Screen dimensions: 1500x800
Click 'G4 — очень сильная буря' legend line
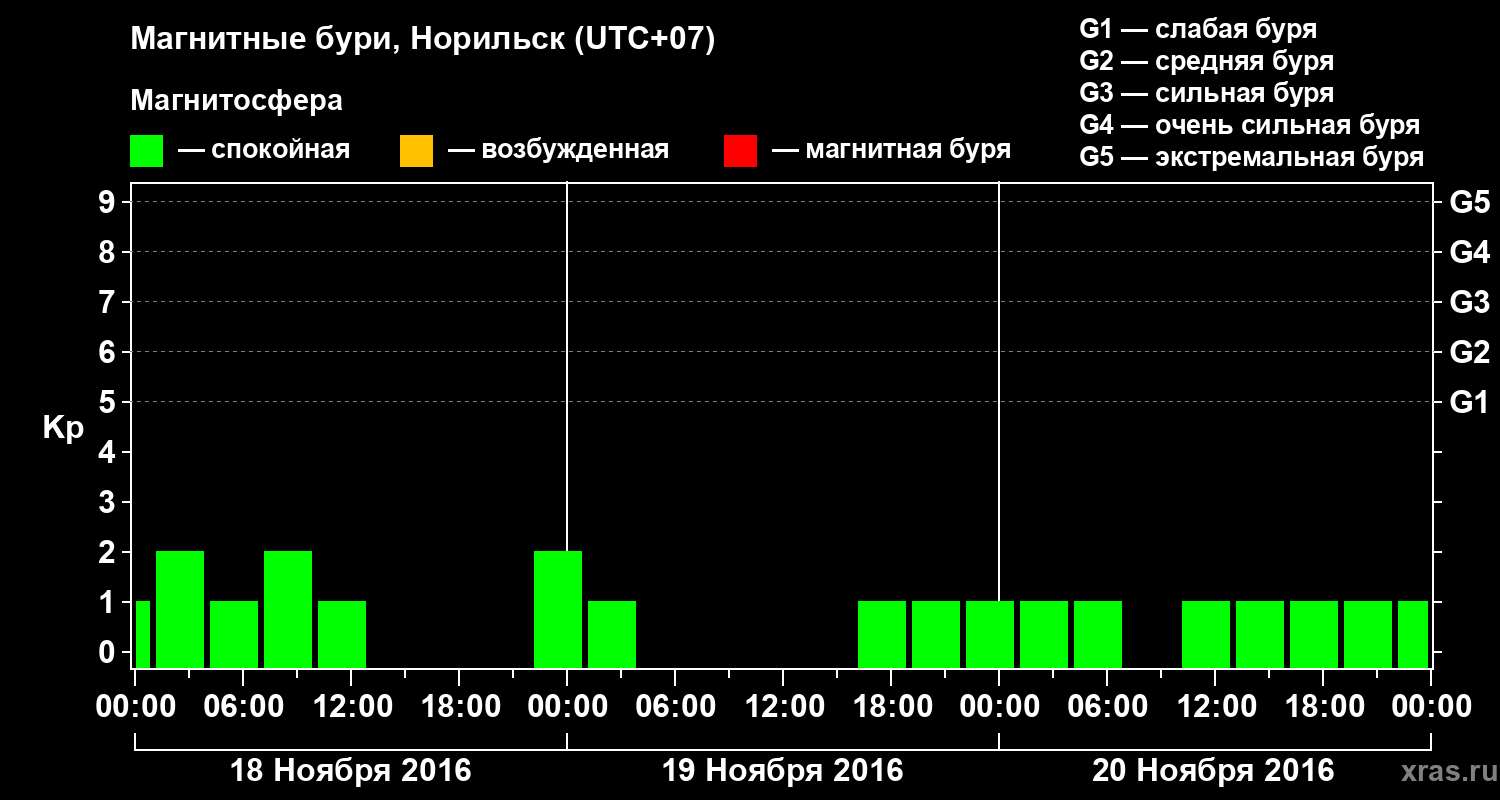tap(1249, 125)
